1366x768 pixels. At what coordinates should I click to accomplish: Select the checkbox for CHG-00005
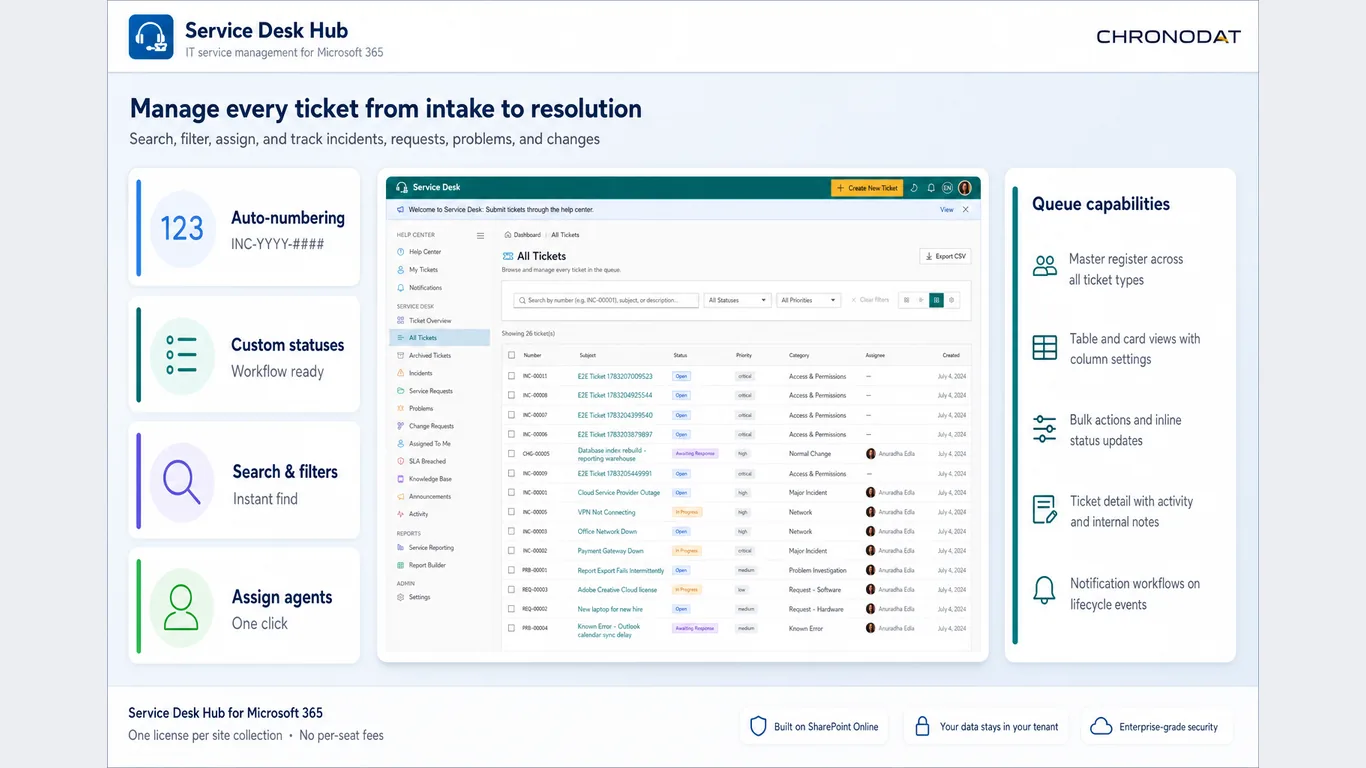tap(512, 454)
